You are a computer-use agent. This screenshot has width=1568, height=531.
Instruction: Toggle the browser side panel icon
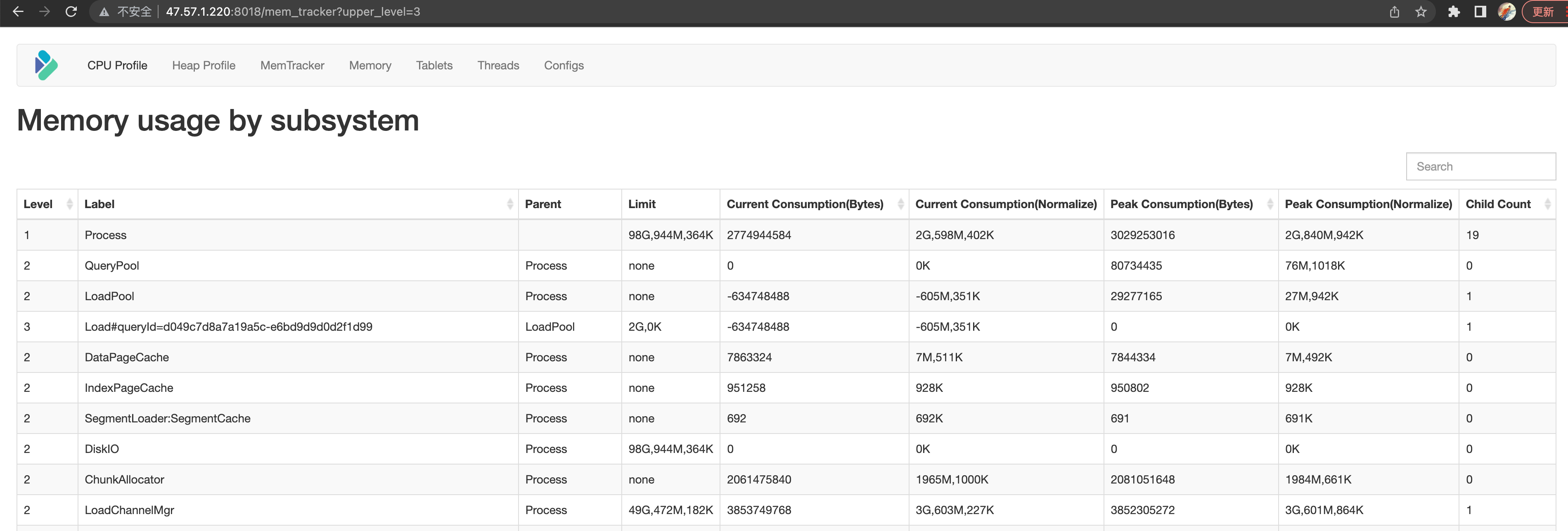(1480, 12)
